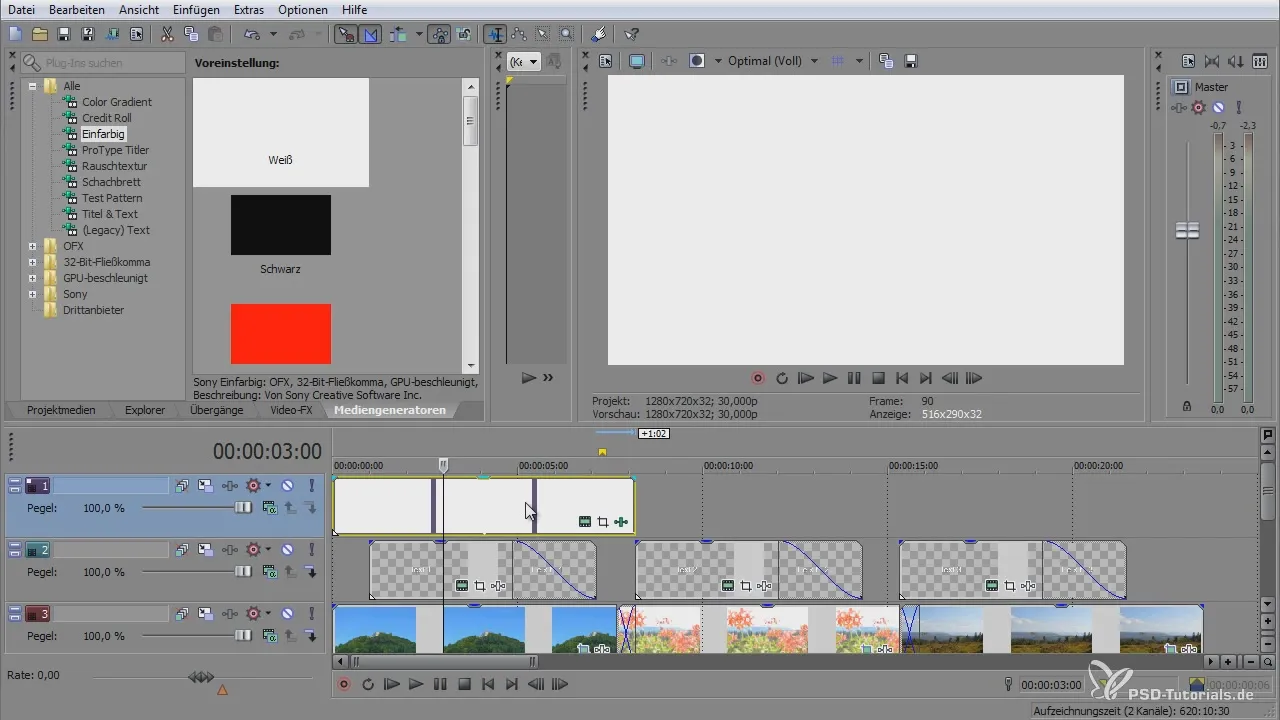Click the mixer Downmix output icon
The image size is (1280, 720).
[1211, 61]
